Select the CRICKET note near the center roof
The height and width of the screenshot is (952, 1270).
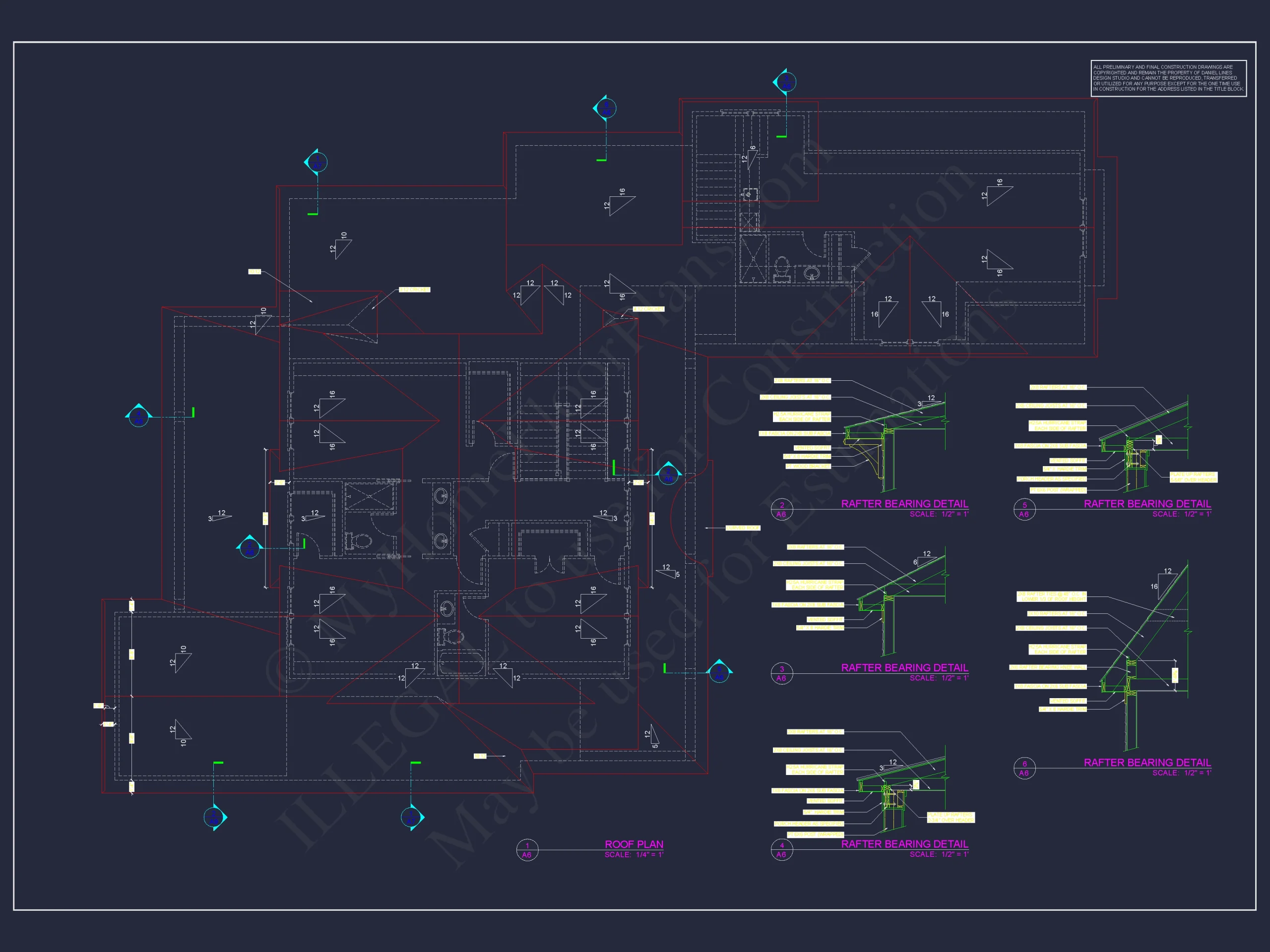point(648,309)
